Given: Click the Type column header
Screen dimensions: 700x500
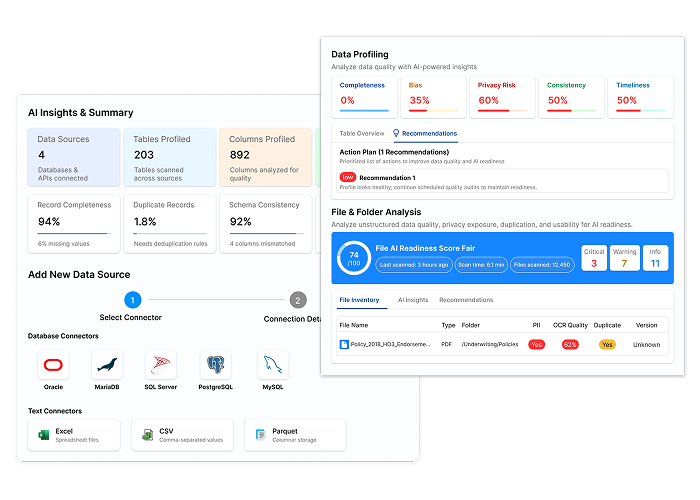Looking at the screenshot, I should [448, 325].
